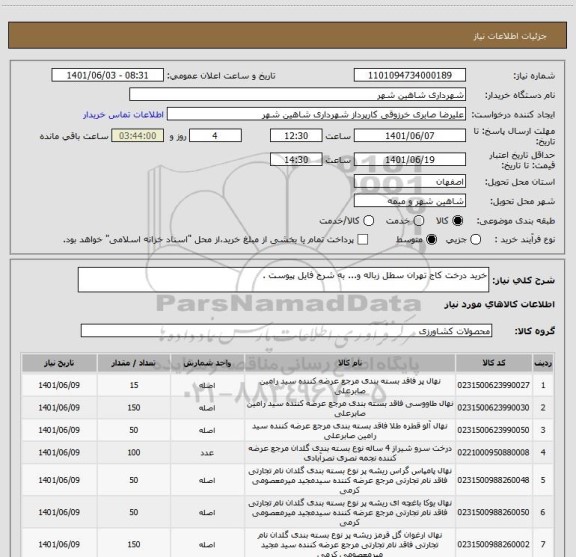Select product code 0231500623990050

point(493,430)
